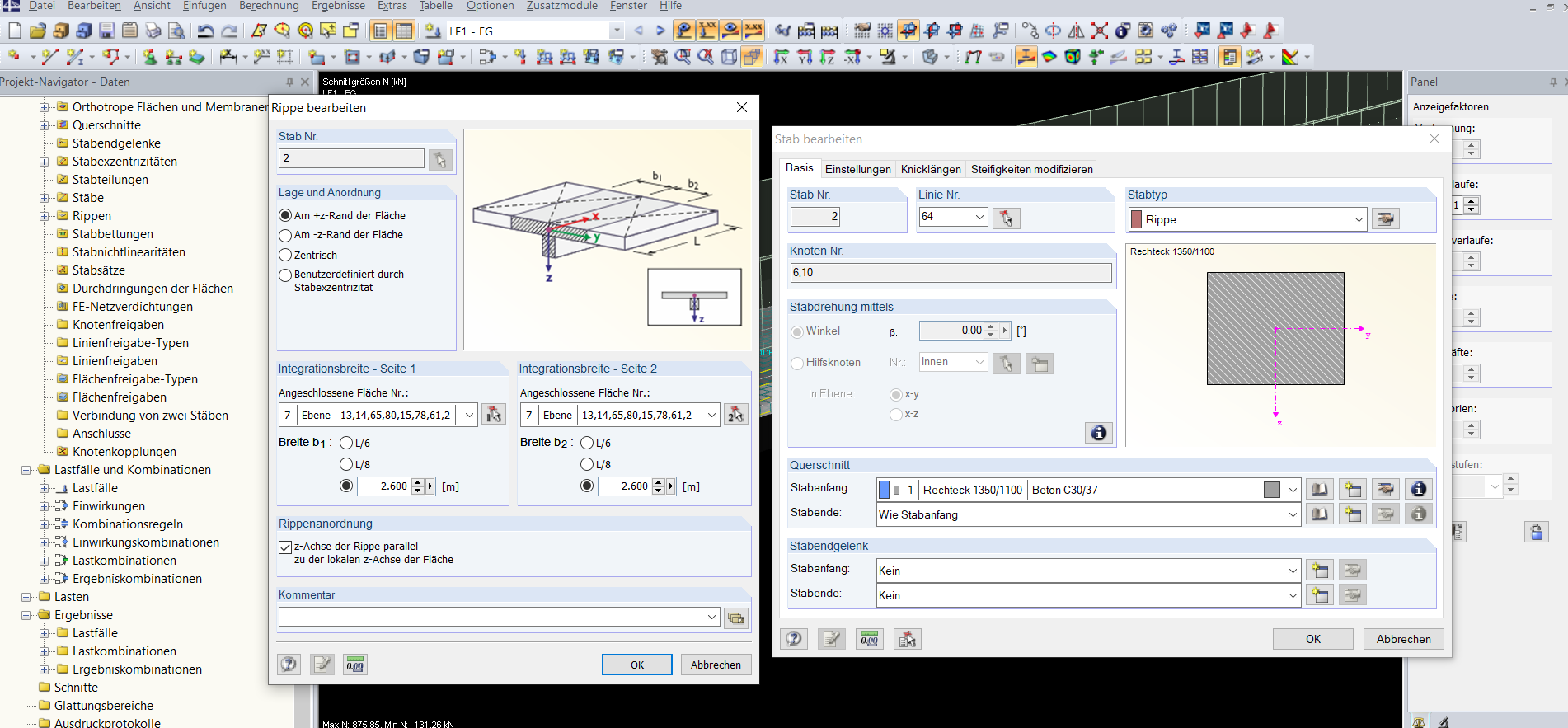Open the Linie Nr. 64 dropdown

pyautogui.click(x=980, y=217)
